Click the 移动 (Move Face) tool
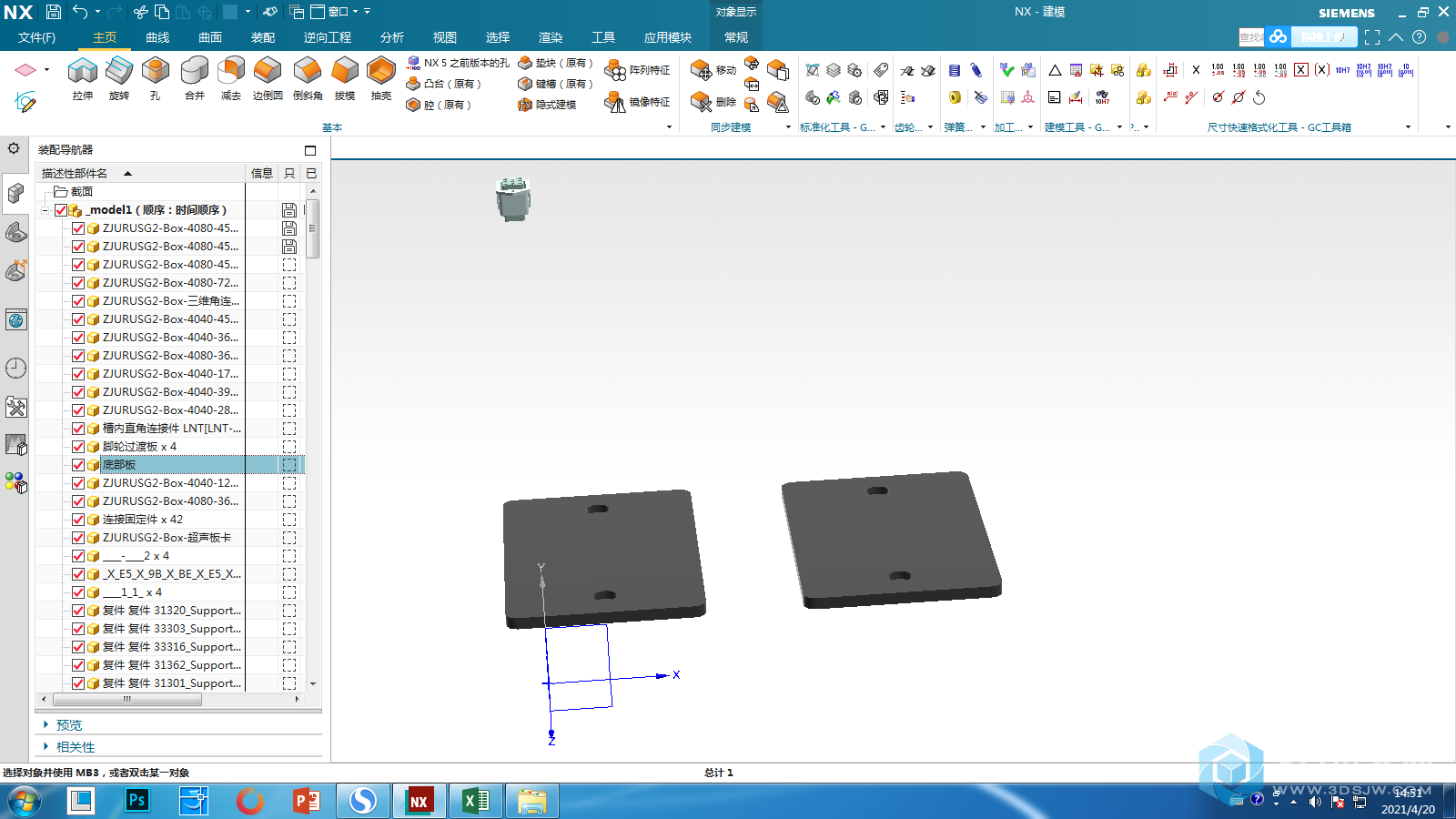Screen dimensions: 1456x819 tap(713, 70)
